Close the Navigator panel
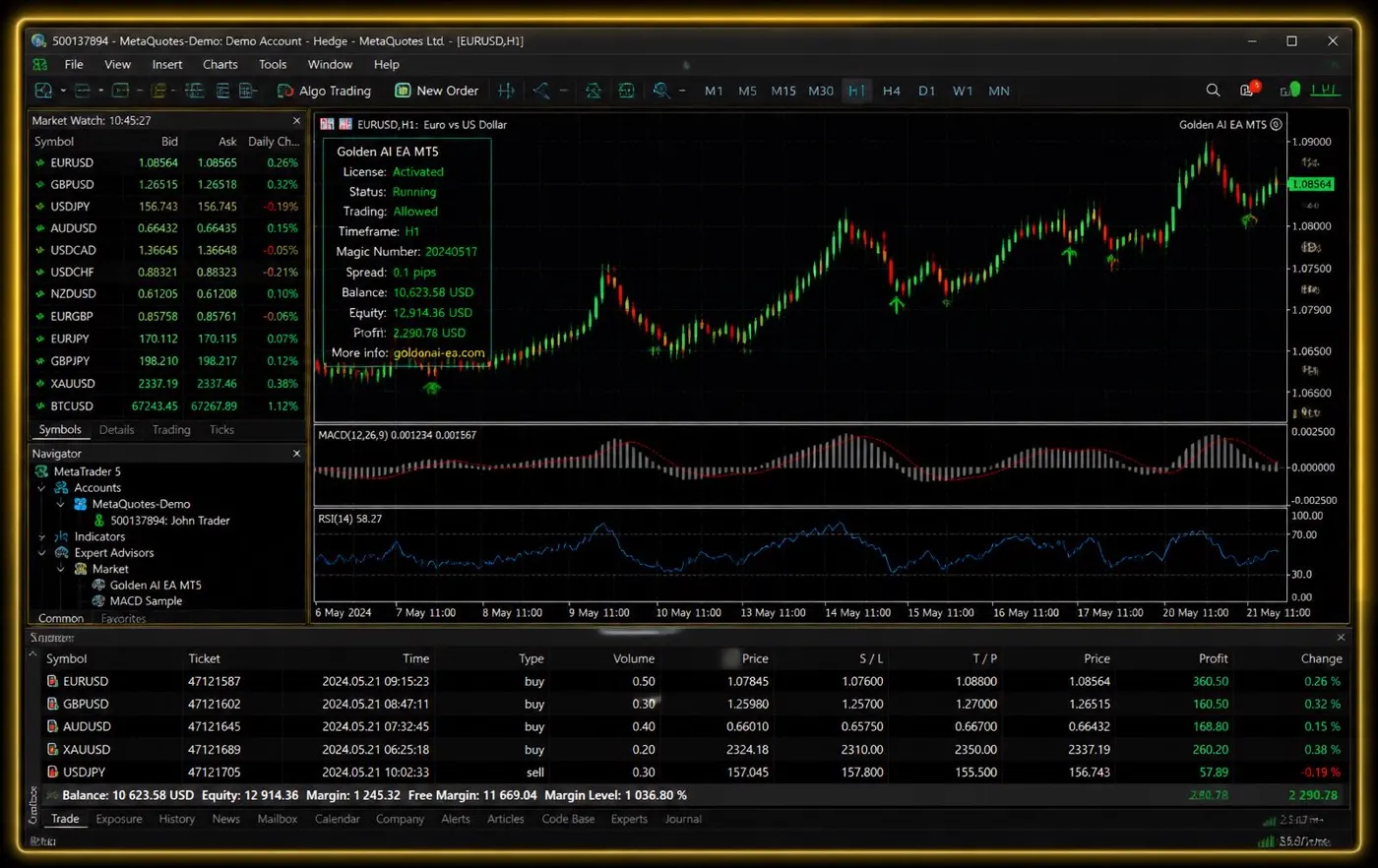This screenshot has height=868, width=1378. coord(296,454)
